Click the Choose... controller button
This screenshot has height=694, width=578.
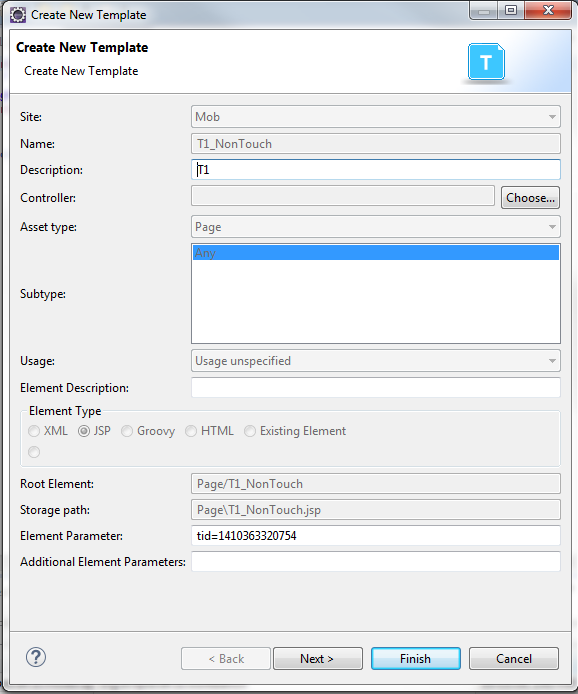pos(530,197)
